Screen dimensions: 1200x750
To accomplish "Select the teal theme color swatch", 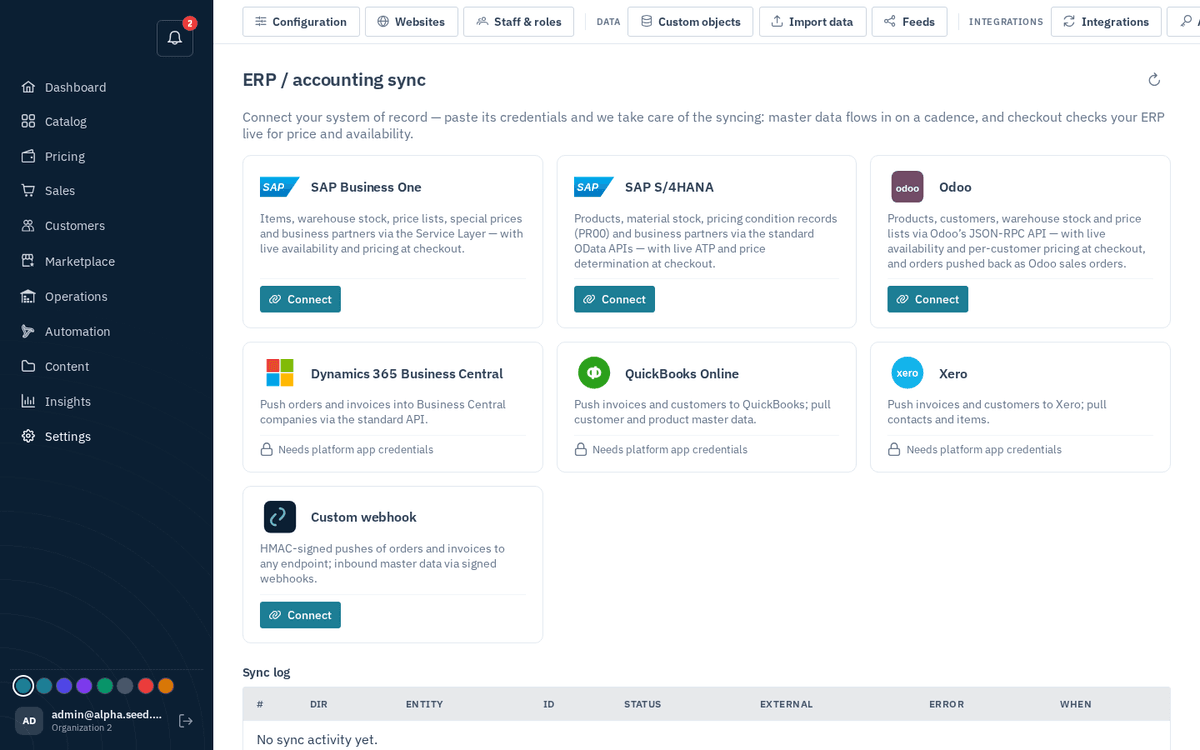I will click(x=23, y=686).
